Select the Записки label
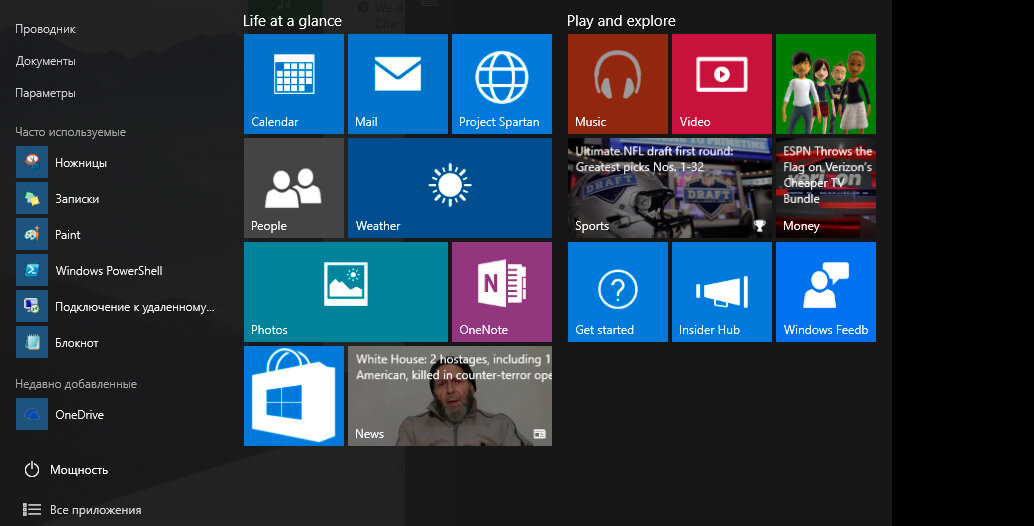The height and width of the screenshot is (526, 1034). click(x=77, y=198)
